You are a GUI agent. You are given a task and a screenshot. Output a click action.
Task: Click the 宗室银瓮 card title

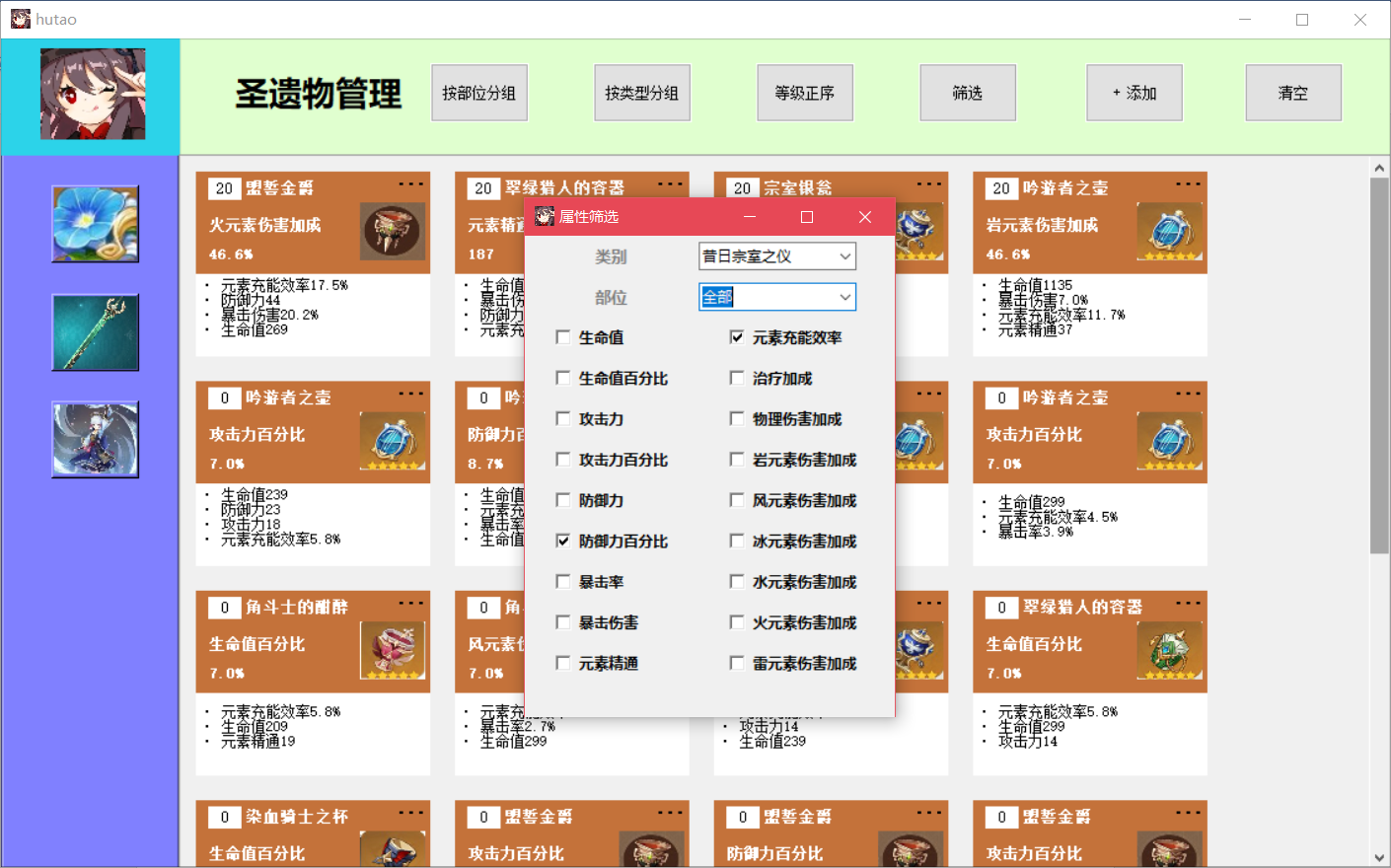tap(798, 188)
